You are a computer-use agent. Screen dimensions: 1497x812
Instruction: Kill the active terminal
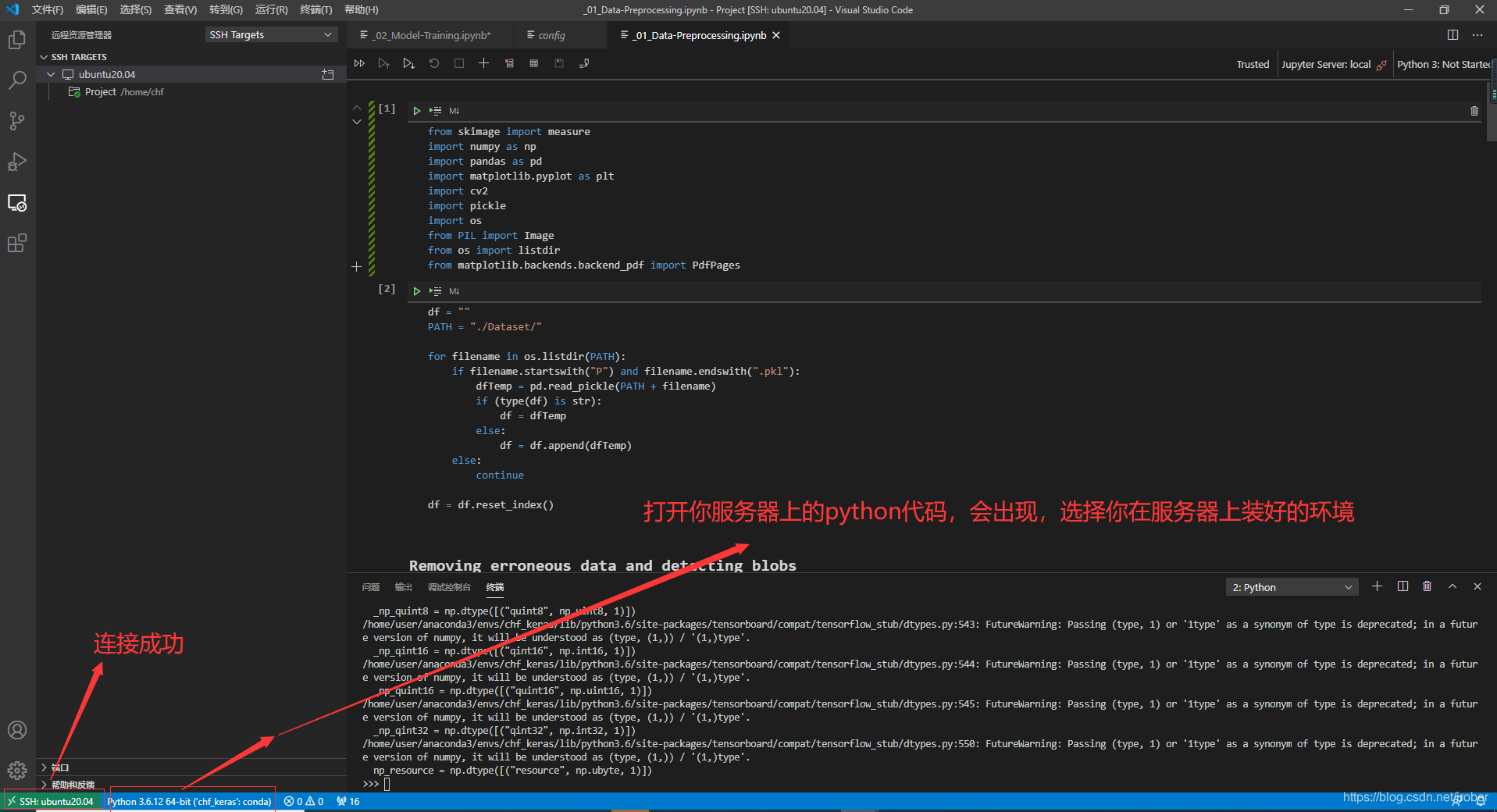pos(1427,586)
